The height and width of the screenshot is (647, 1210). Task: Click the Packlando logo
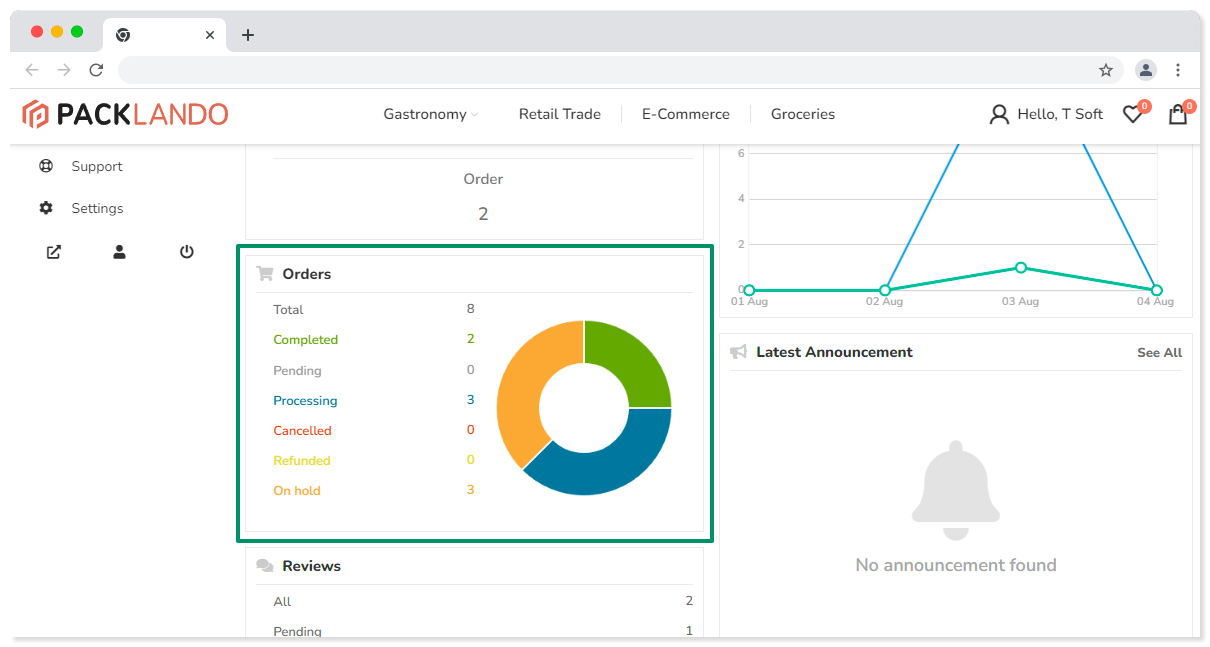(126, 114)
